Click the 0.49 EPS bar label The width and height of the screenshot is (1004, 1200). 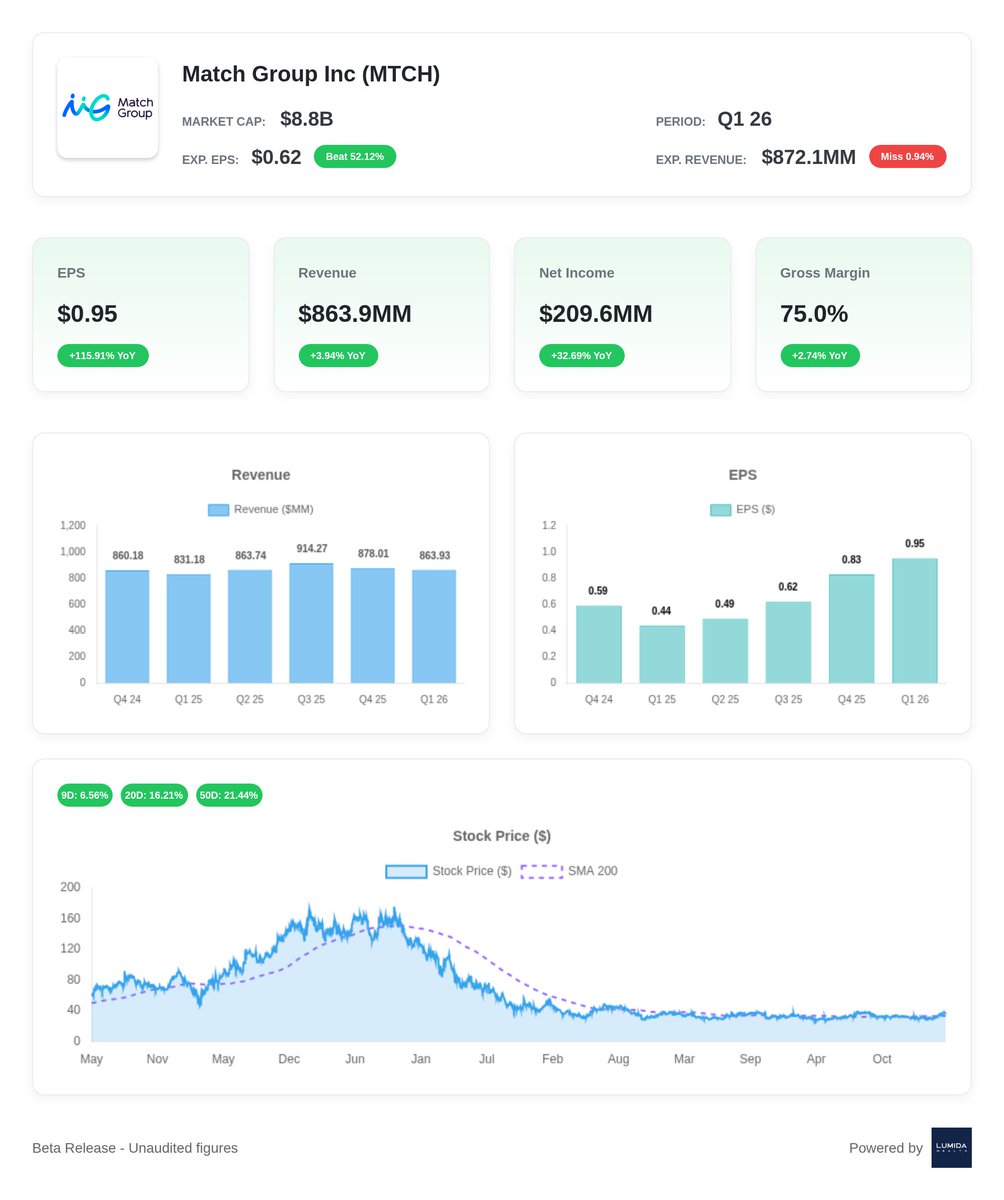pos(725,604)
